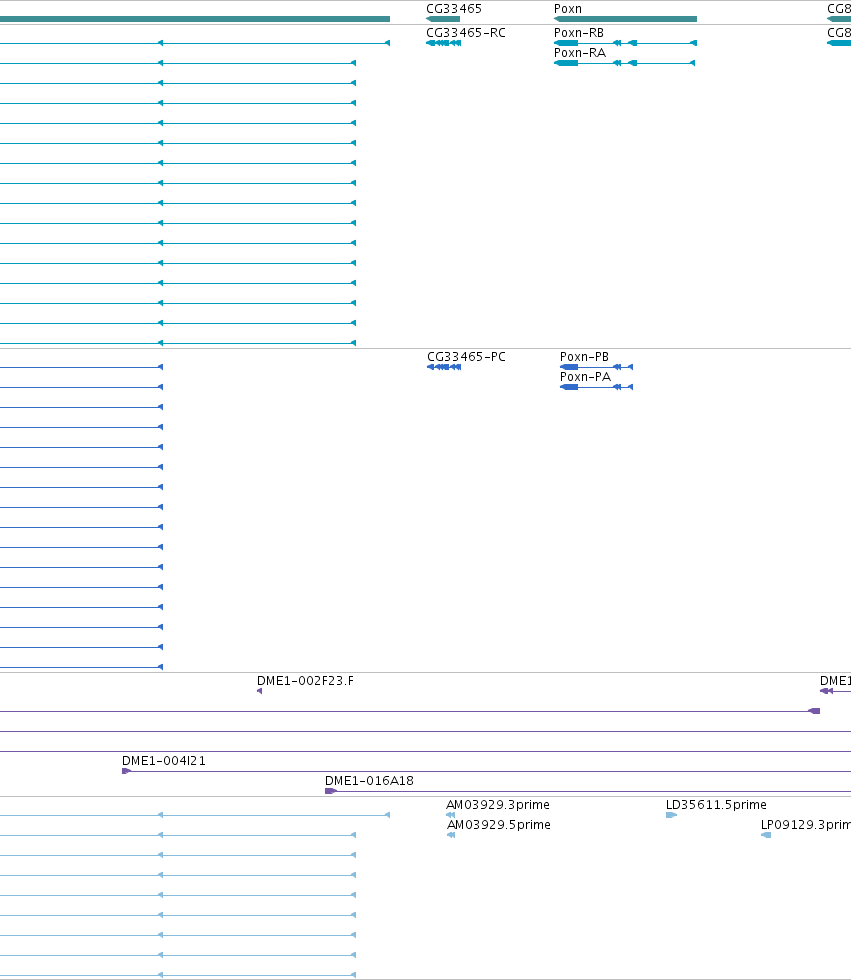Click the Poxn-RB transcript label

(x=579, y=32)
